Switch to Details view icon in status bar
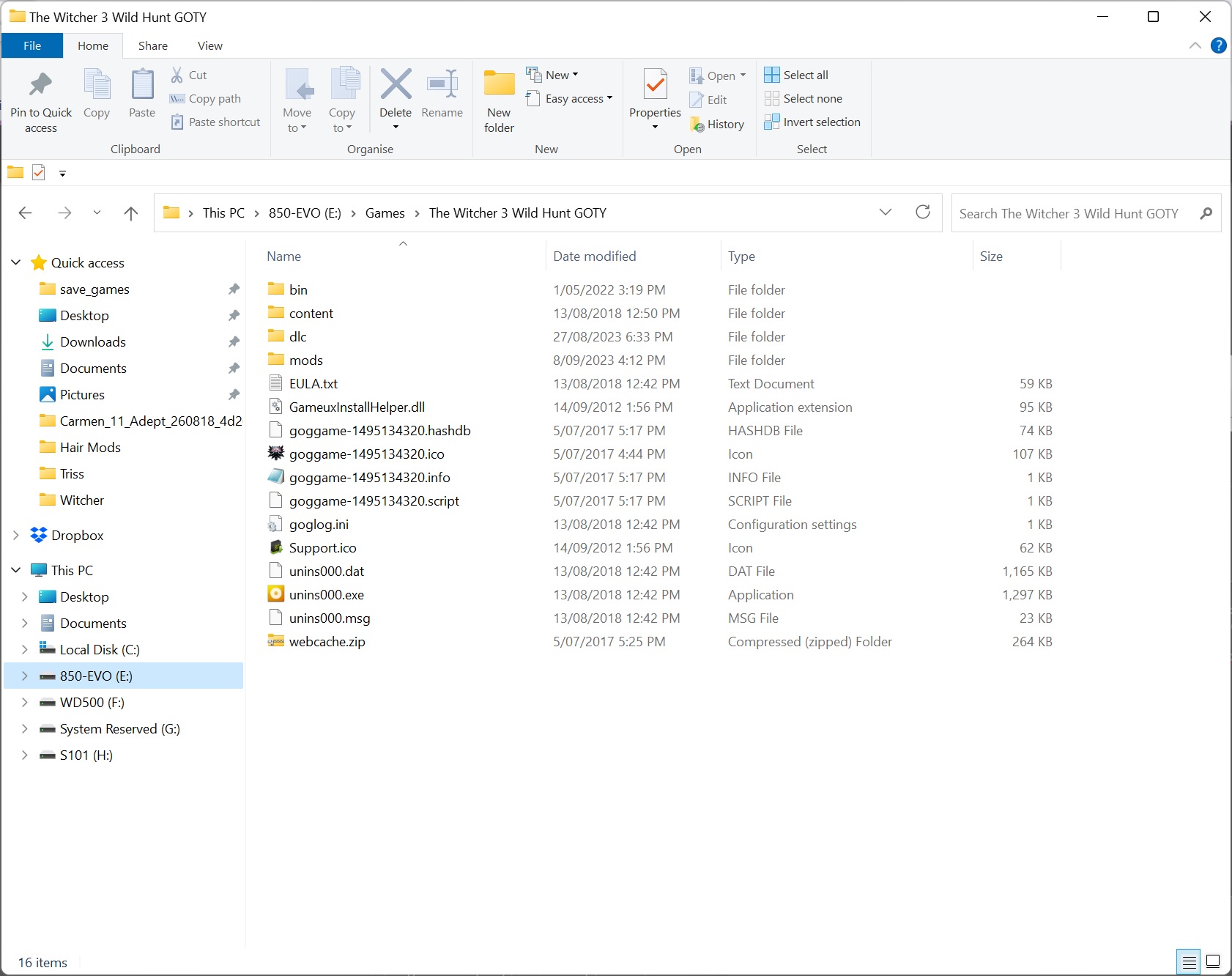Screen dimensions: 1232x976 click(1190, 961)
